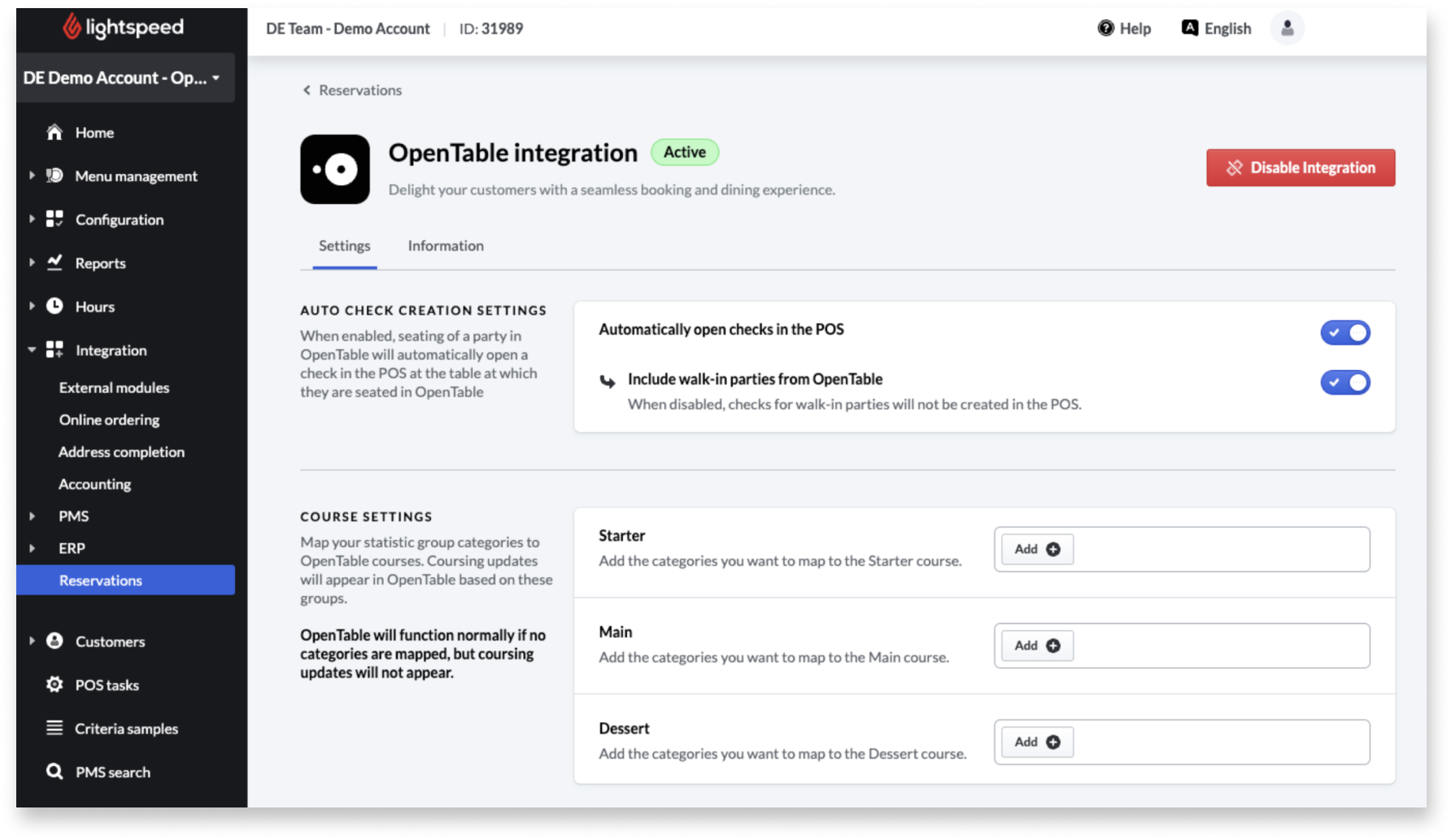Click the walk-in sub-setting arrow icon
This screenshot has height=840, width=1451.
point(608,381)
